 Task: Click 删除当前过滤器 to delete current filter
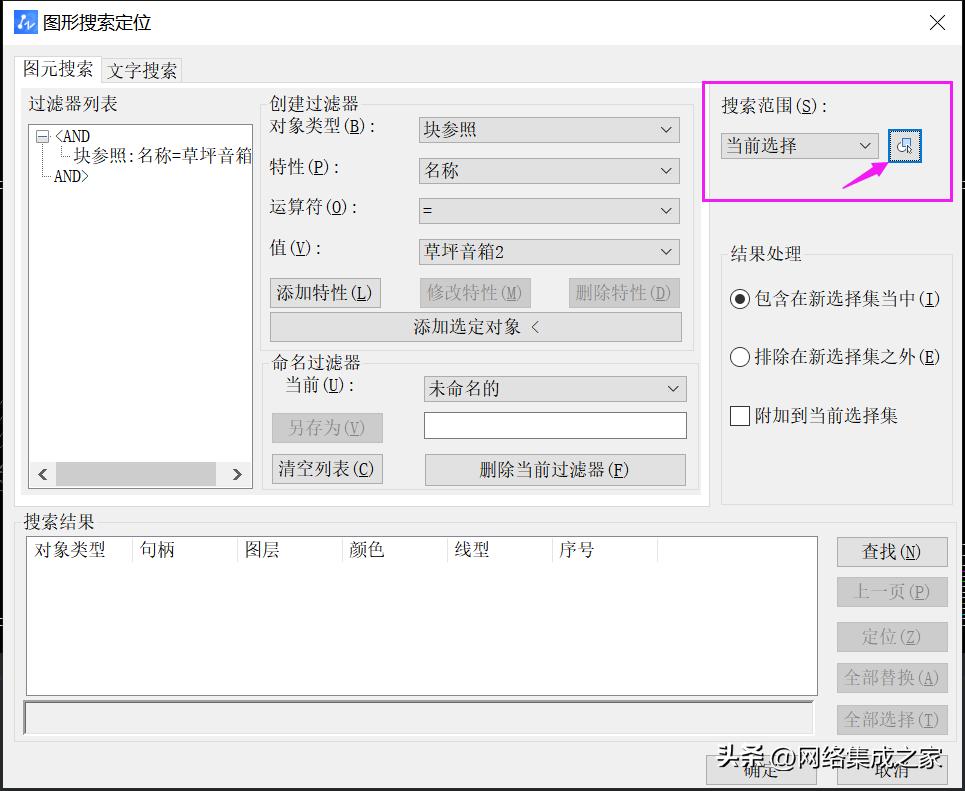[x=555, y=470]
